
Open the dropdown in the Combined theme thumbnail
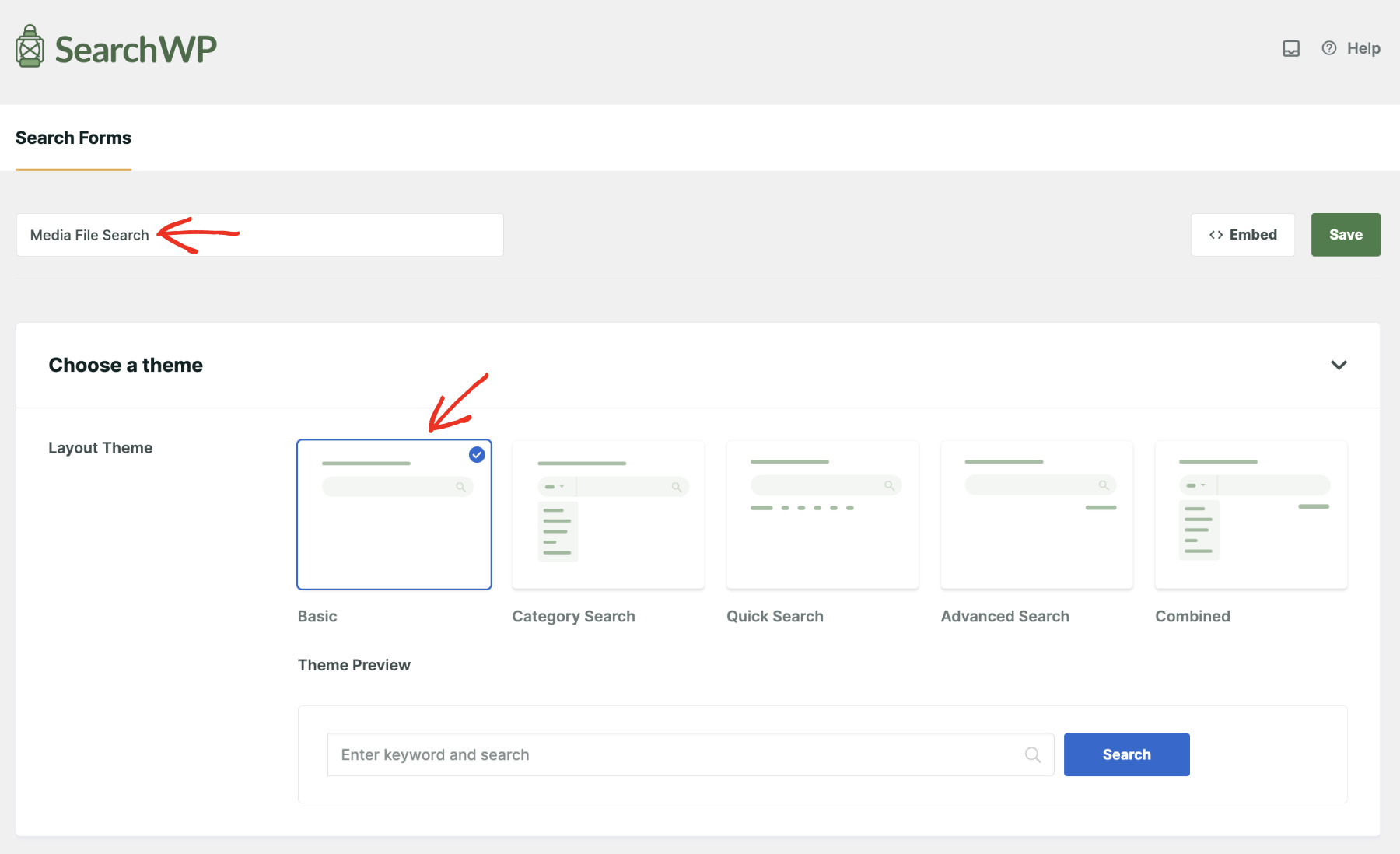pos(1197,485)
